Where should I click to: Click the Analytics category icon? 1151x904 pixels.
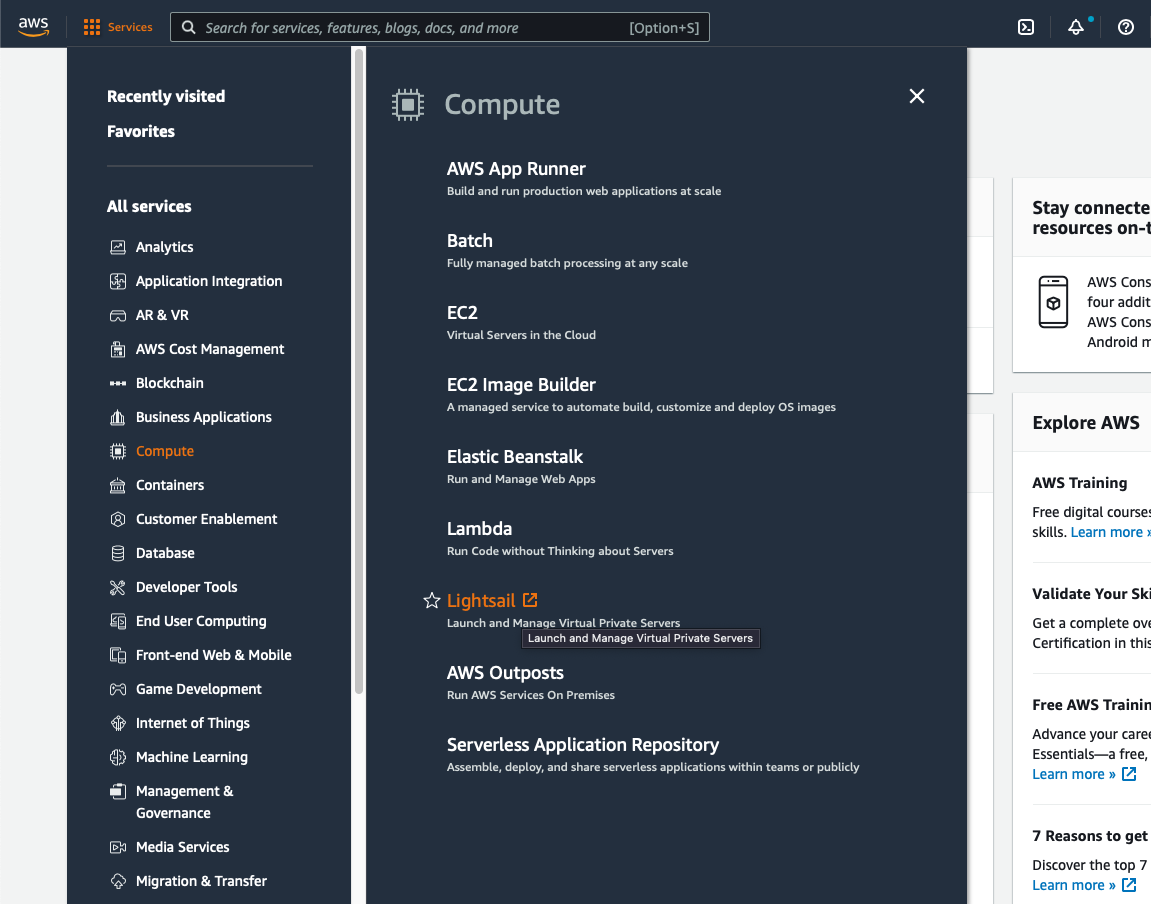pos(117,247)
